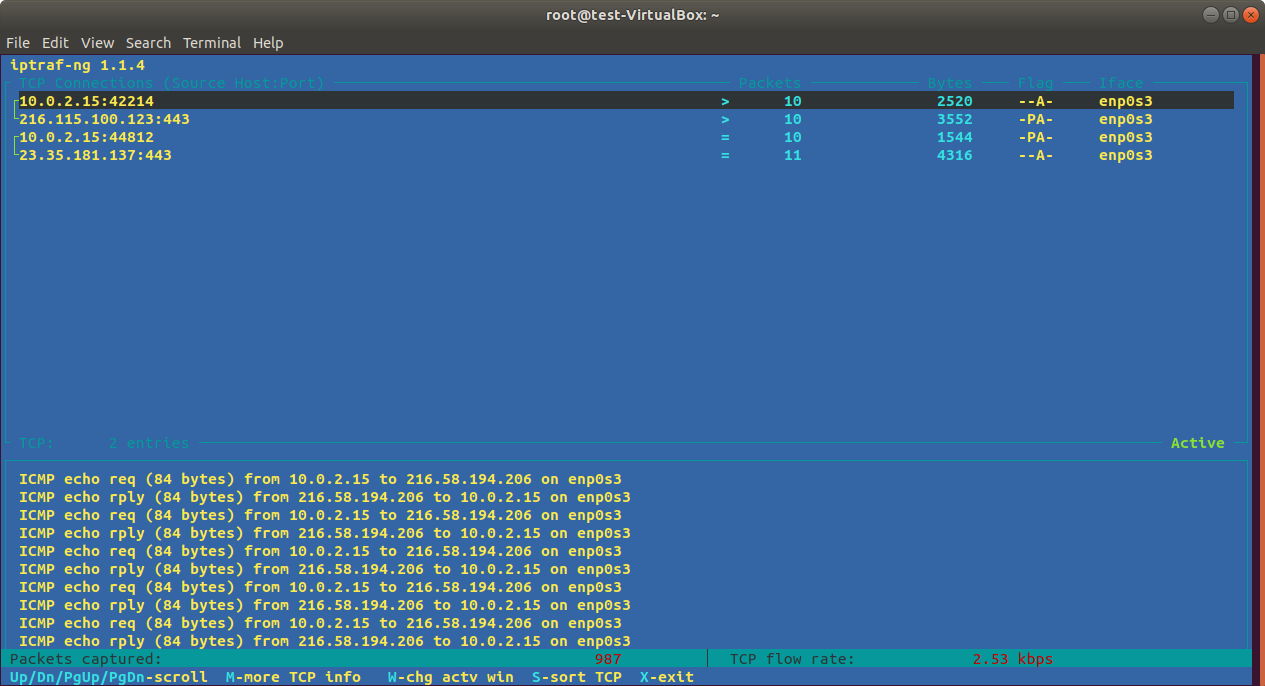The image size is (1265, 686).
Task: Click the Up/Dn/PgUp/PgDn-scroll hint
Action: [x=108, y=677]
